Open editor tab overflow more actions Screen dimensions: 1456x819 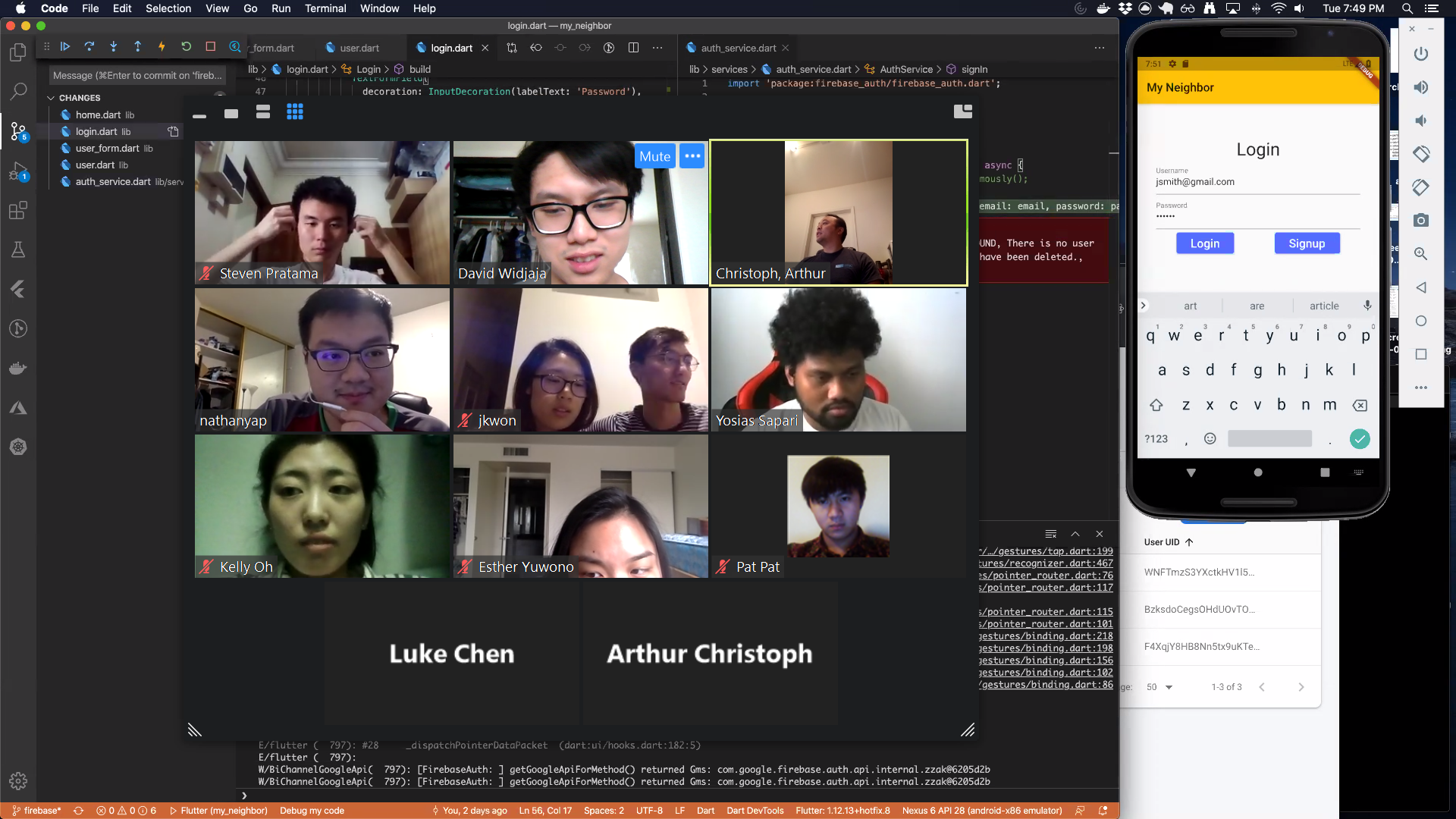pos(657,48)
